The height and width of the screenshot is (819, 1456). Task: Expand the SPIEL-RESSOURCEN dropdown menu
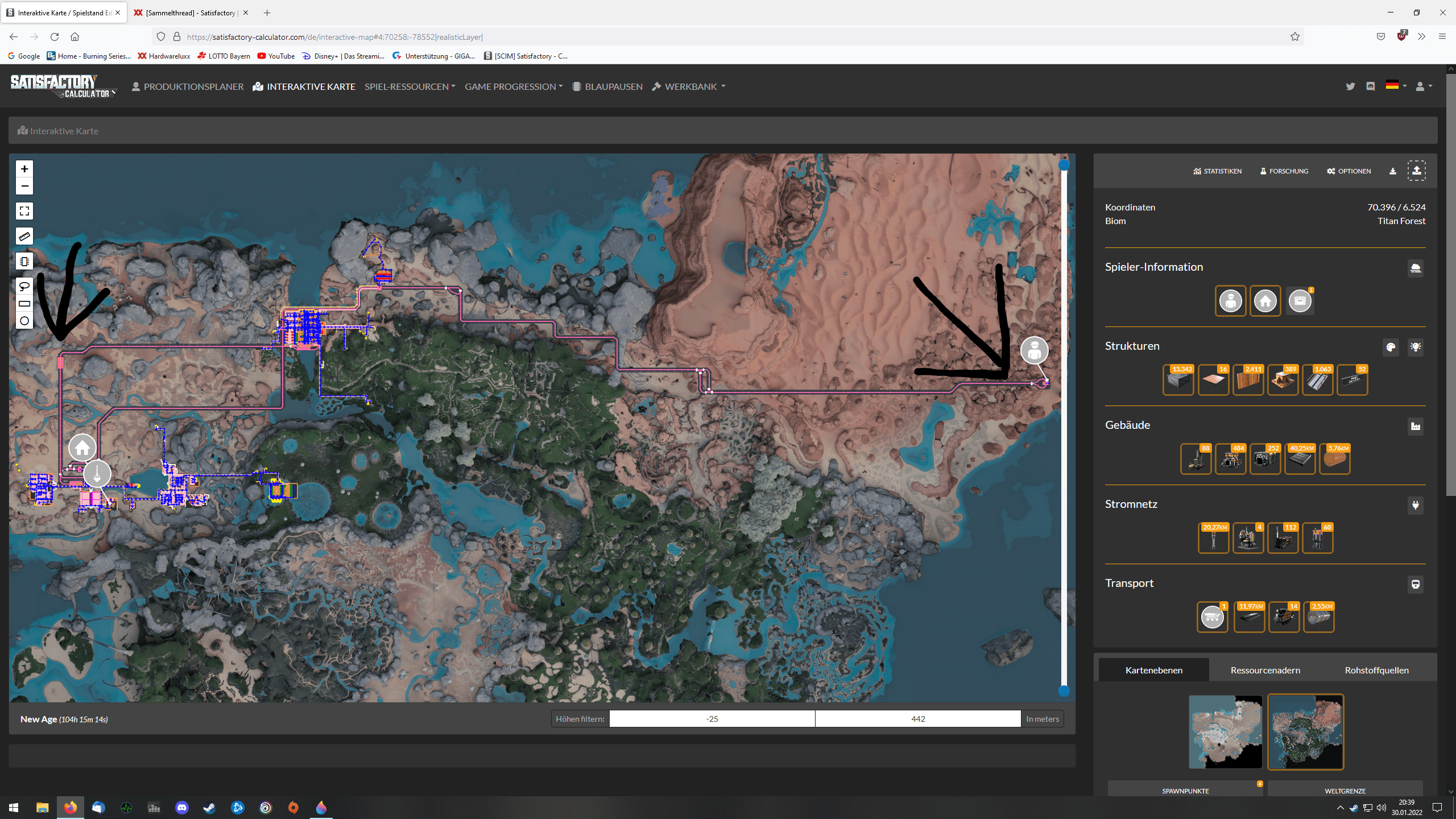tap(409, 86)
